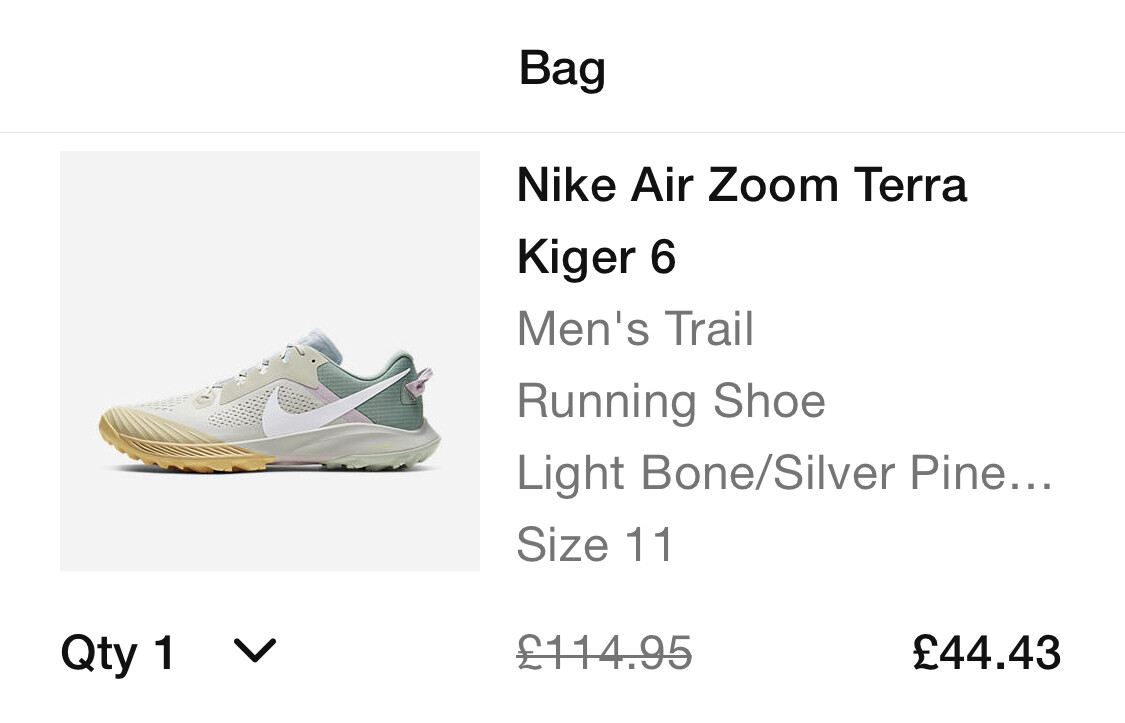Open the Terra Kiger shoe product thumbnail
The width and height of the screenshot is (1125, 723).
(x=270, y=361)
